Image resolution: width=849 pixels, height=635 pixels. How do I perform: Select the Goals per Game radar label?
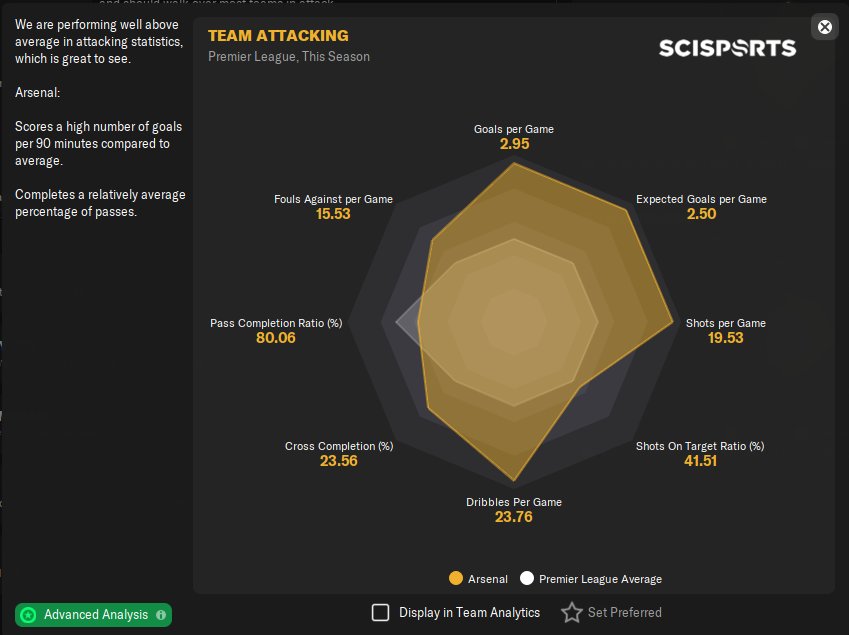513,129
